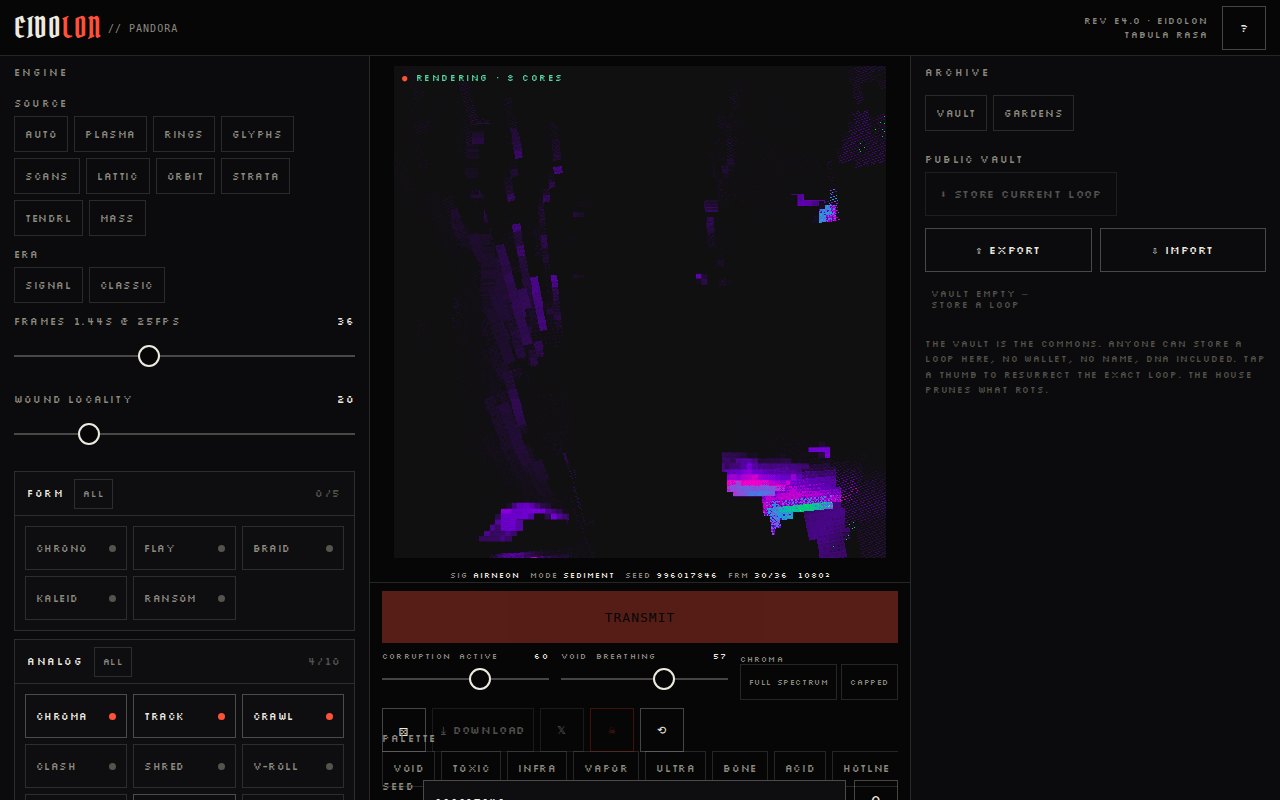
Task: Disable the TRACK analog effect
Action: [x=184, y=716]
